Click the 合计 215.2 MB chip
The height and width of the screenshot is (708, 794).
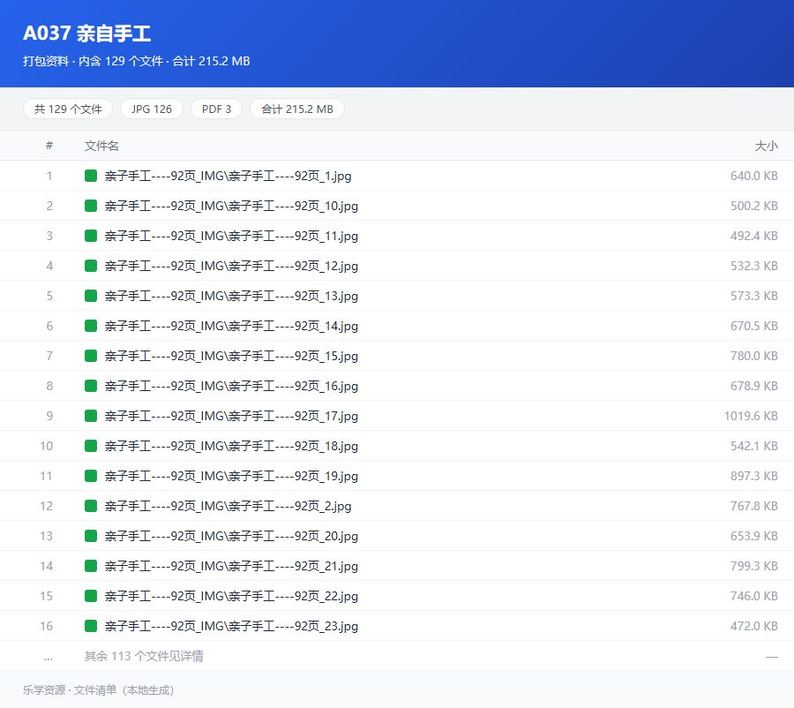297,109
